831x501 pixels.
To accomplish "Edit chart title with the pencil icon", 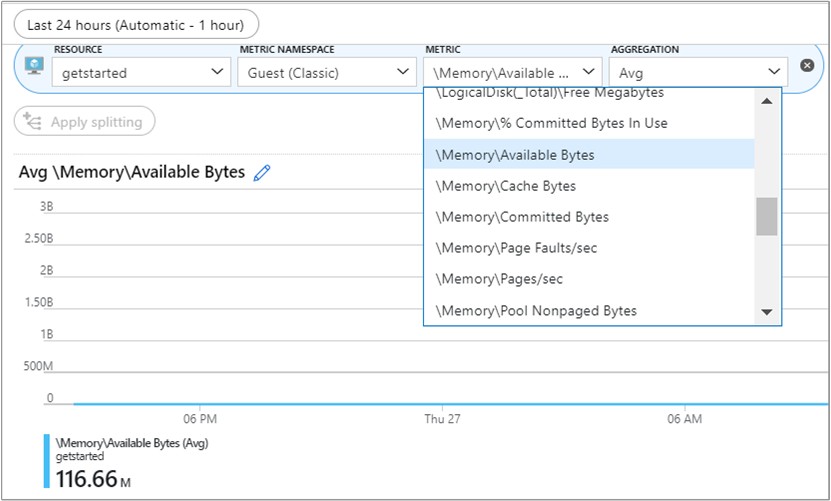I will coord(262,173).
